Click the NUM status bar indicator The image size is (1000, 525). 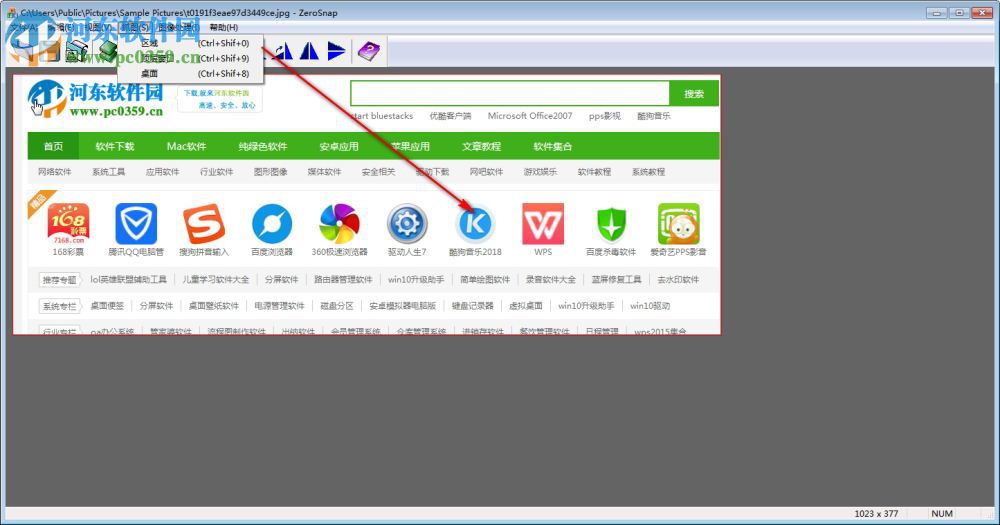point(941,514)
